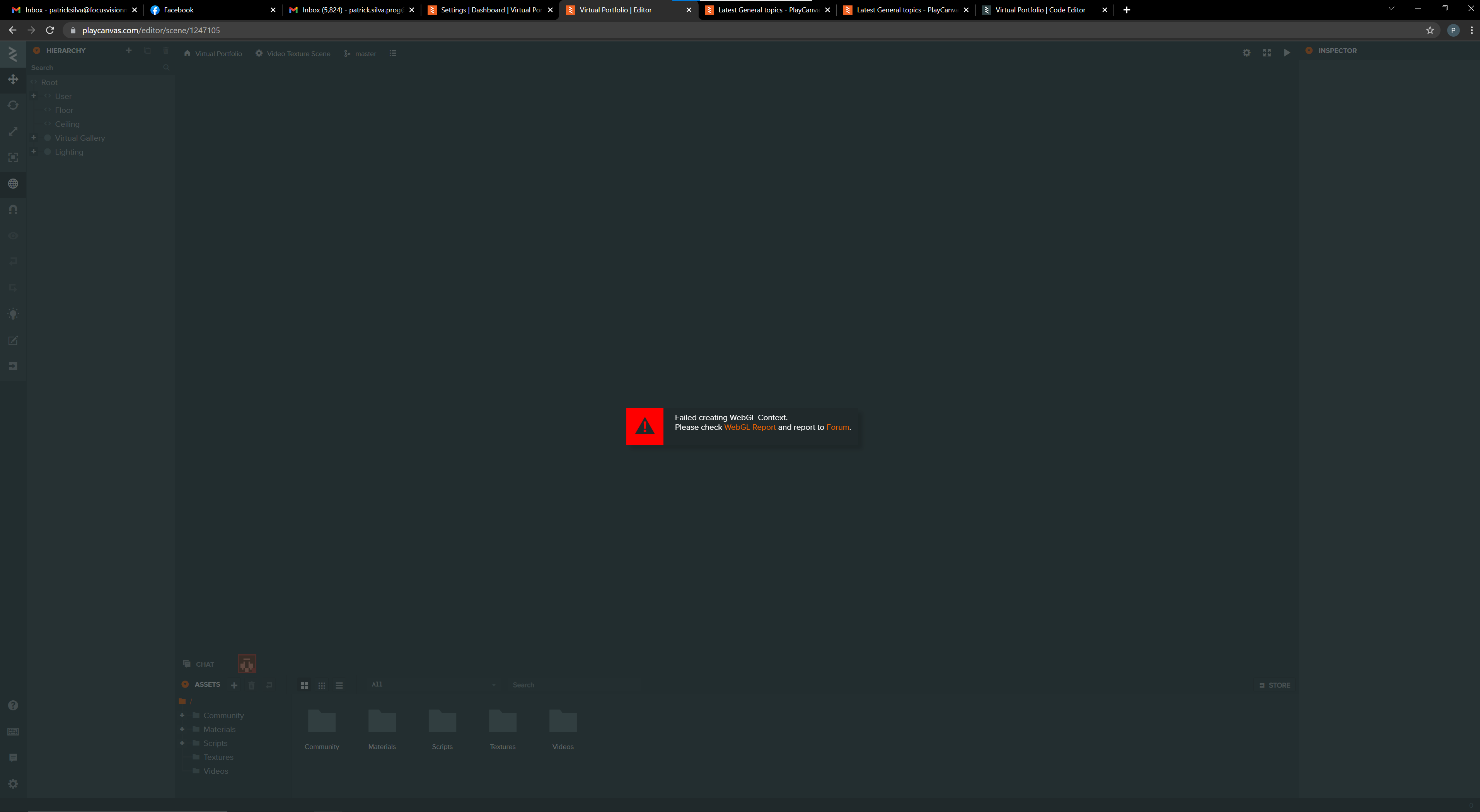Open Code Editor from left toolbar

(x=13, y=340)
